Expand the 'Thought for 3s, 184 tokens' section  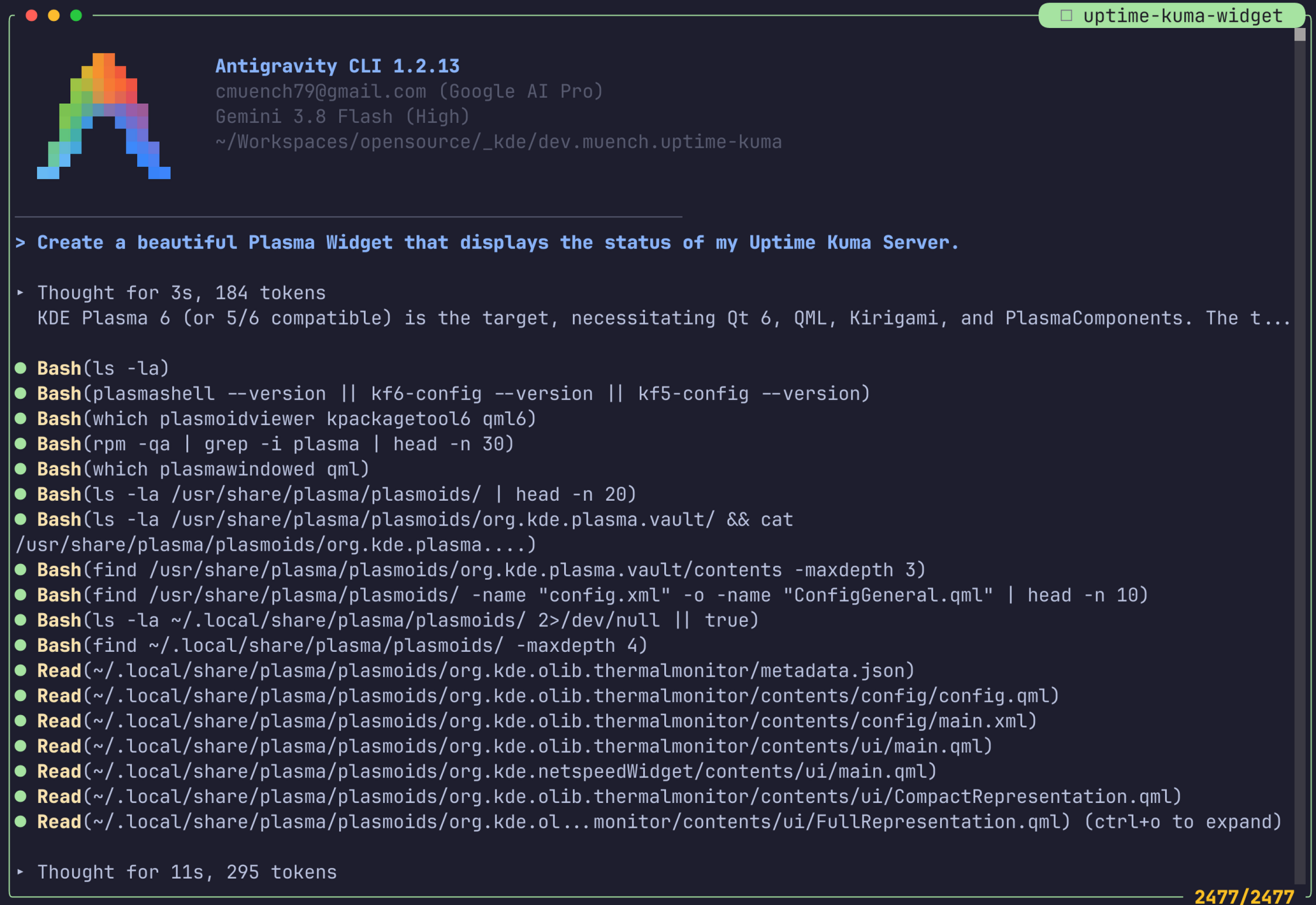point(21,292)
